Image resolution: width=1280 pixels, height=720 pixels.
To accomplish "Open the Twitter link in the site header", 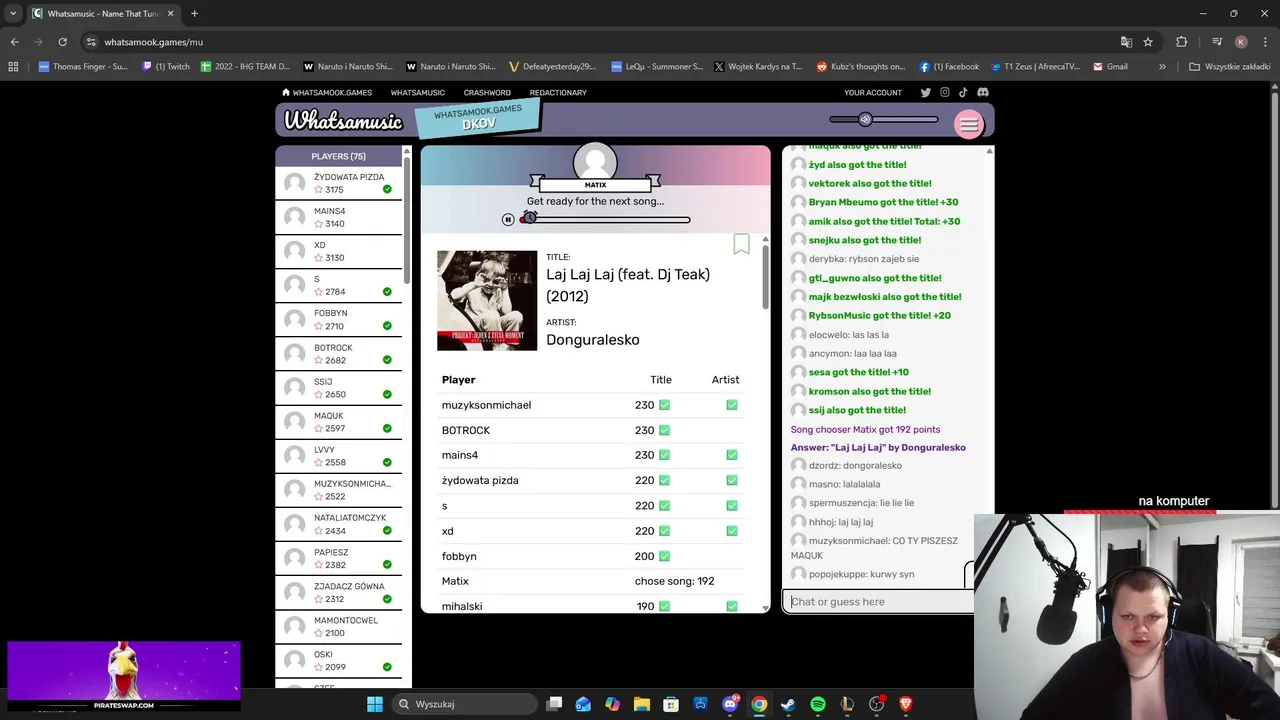I will coord(925,92).
